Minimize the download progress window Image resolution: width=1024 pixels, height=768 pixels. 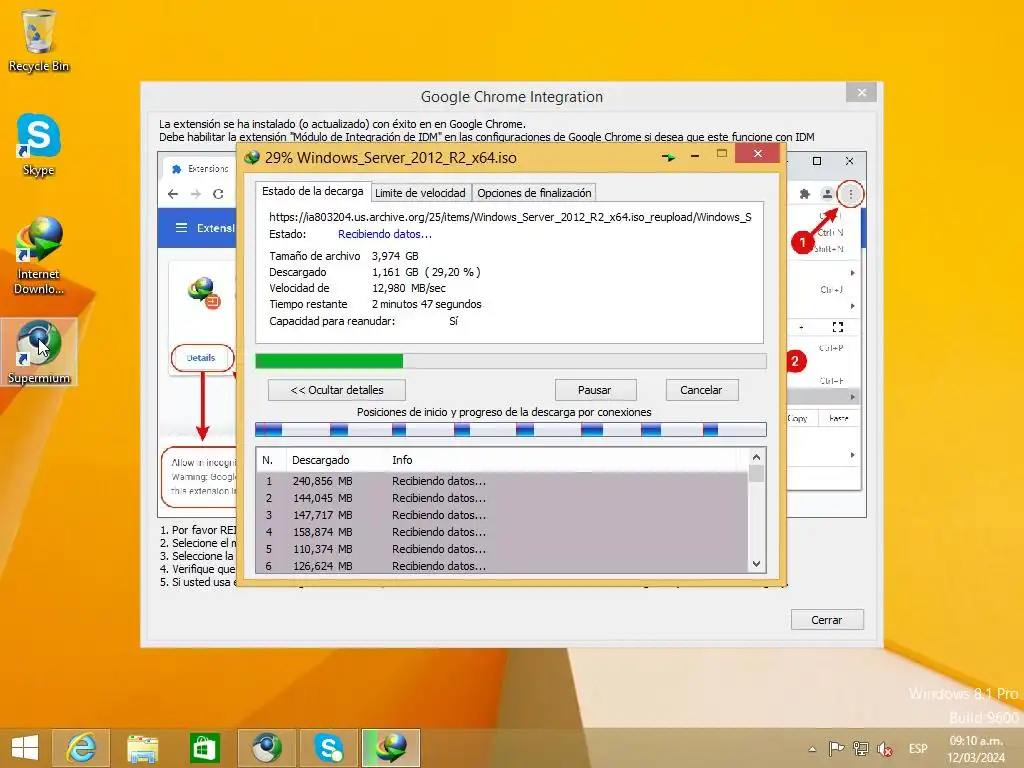(x=695, y=156)
